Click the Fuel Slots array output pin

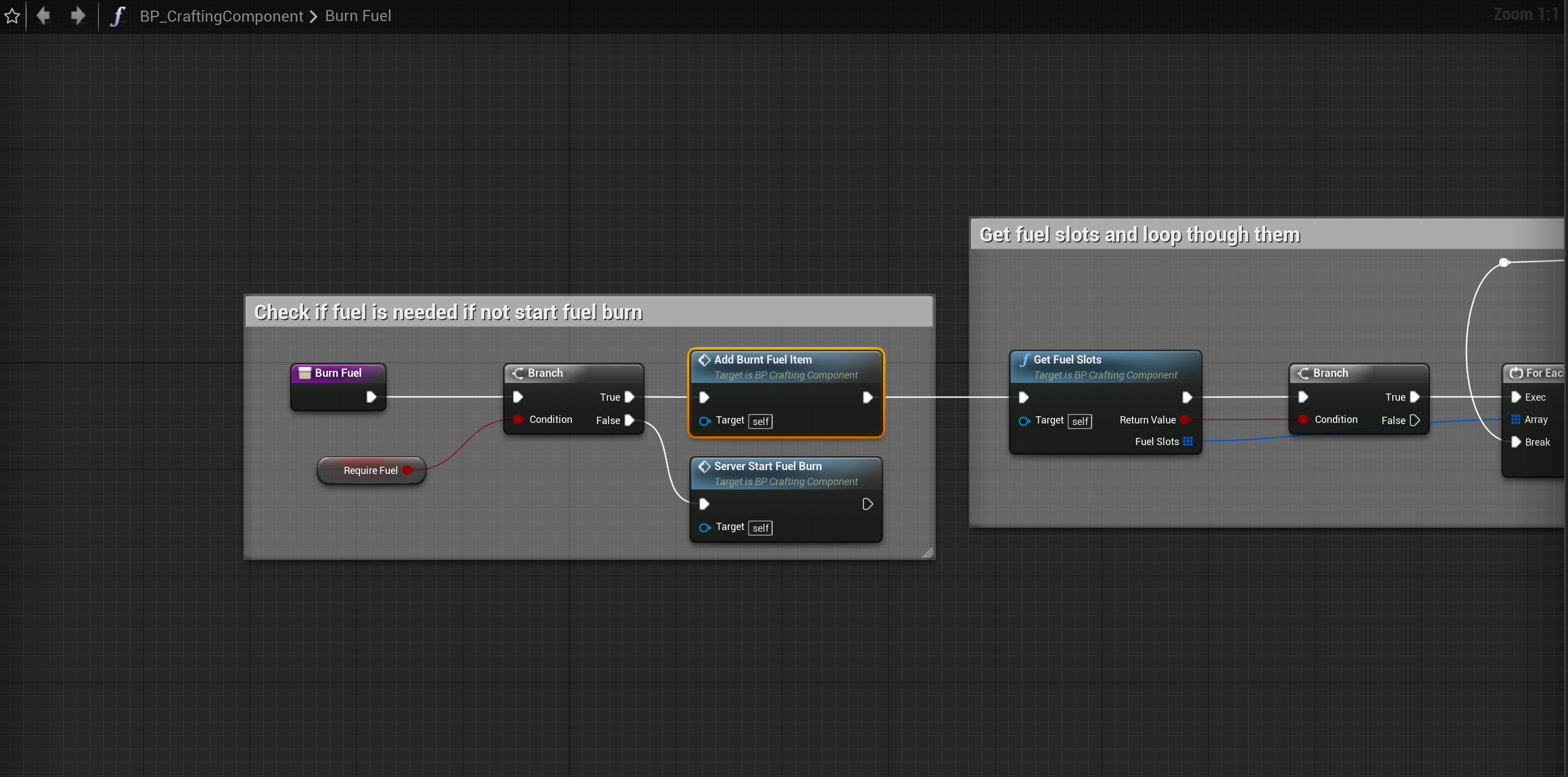[1188, 441]
